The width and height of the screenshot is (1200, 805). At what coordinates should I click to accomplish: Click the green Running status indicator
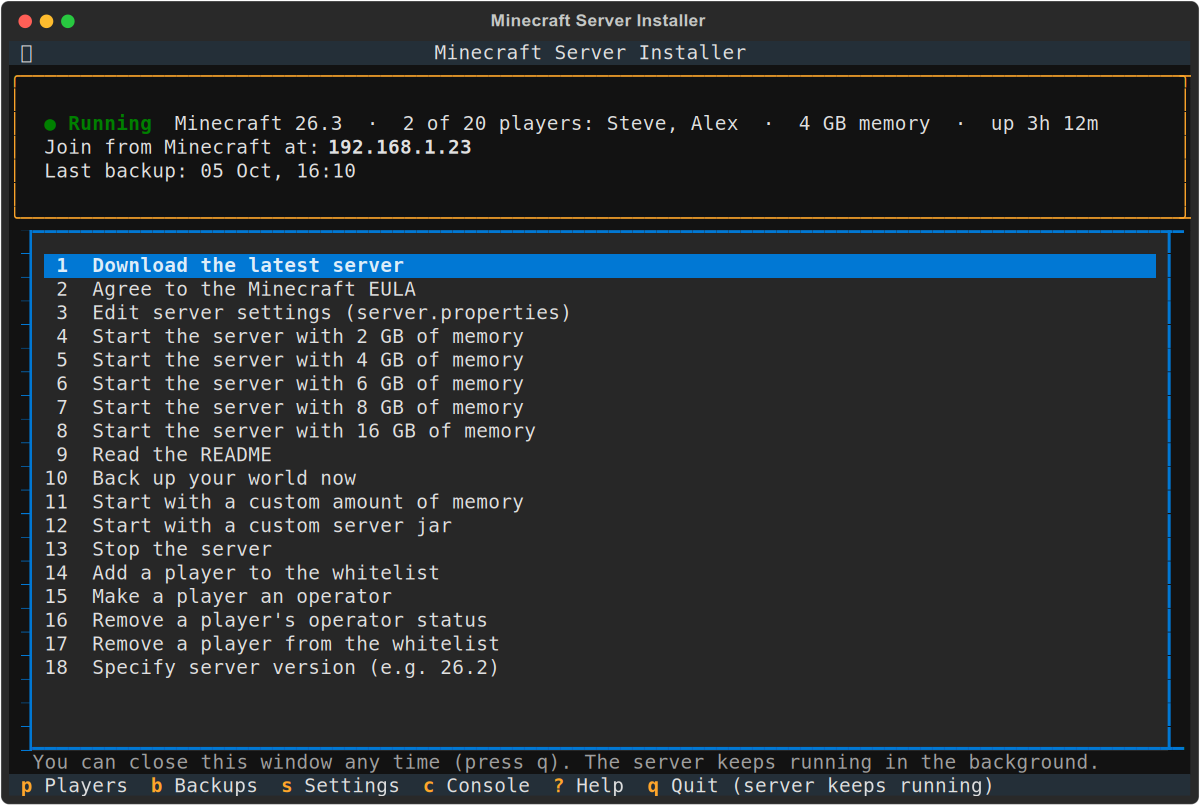click(x=98, y=124)
